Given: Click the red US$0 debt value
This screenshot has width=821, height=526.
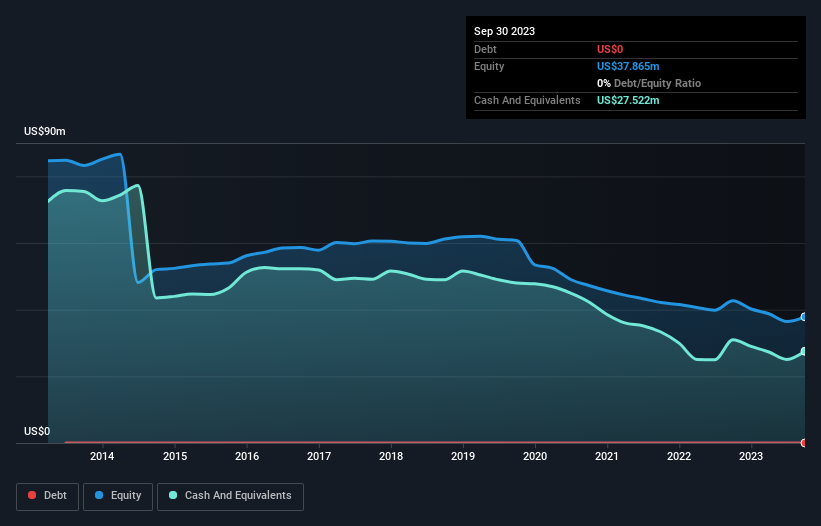Looking at the screenshot, I should (610, 49).
